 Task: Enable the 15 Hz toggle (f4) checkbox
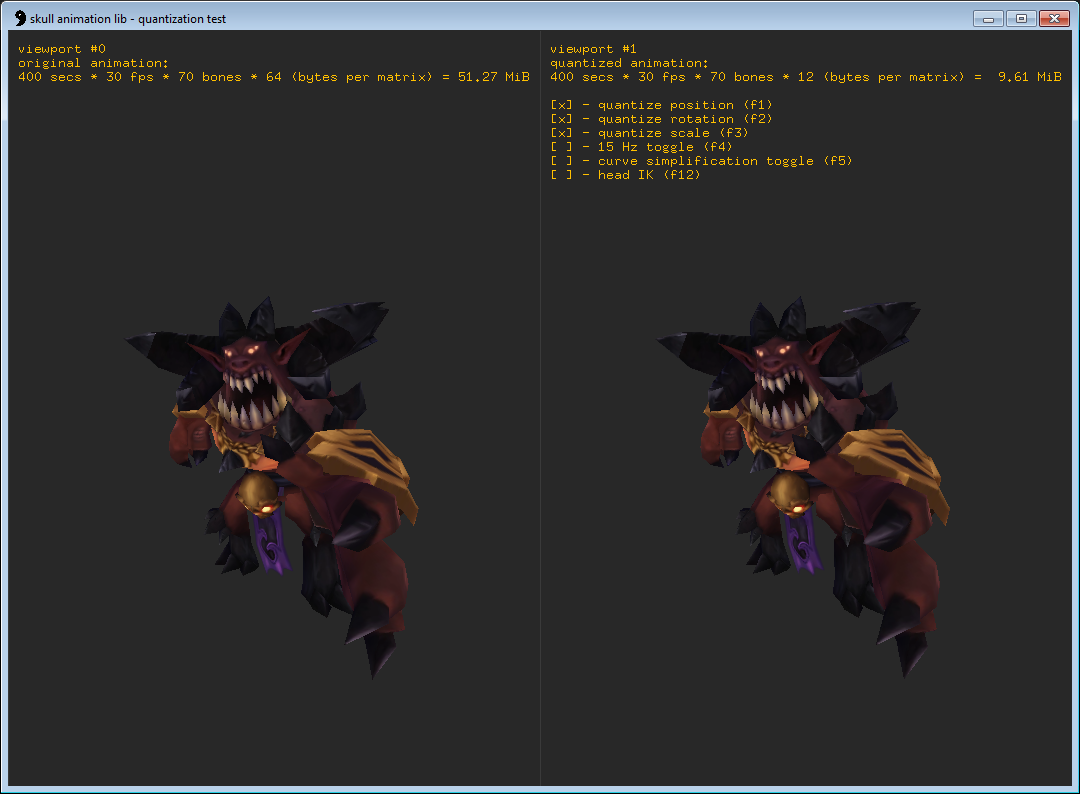pyautogui.click(x=561, y=147)
